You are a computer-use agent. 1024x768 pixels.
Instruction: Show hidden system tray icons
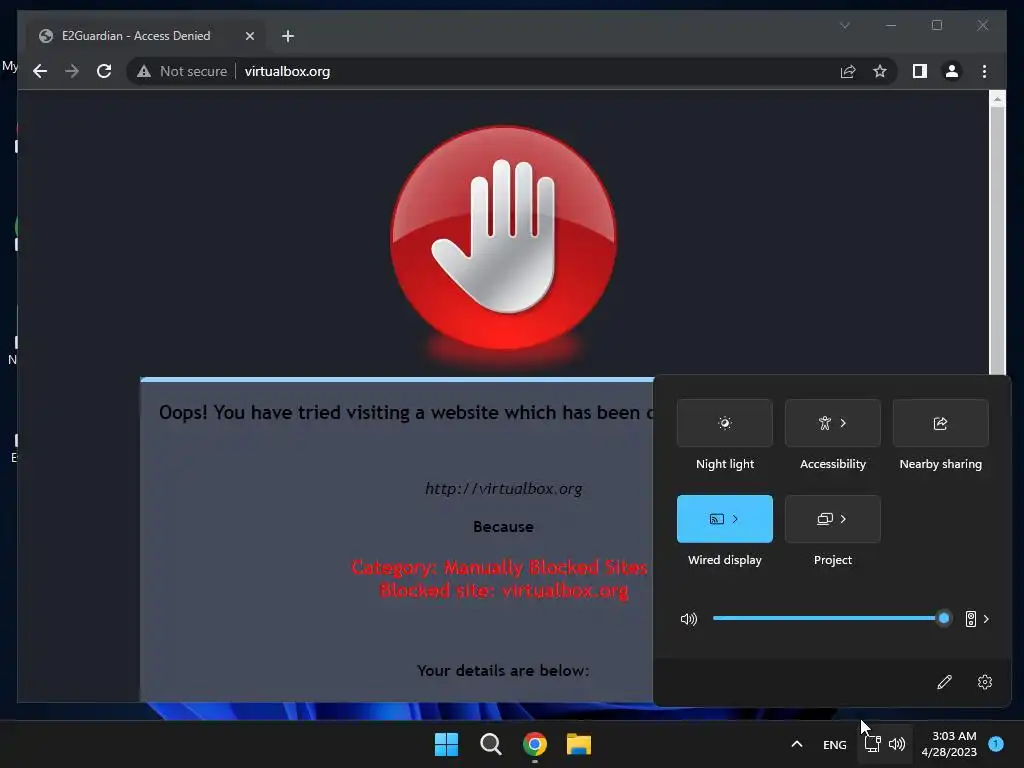[x=797, y=744]
